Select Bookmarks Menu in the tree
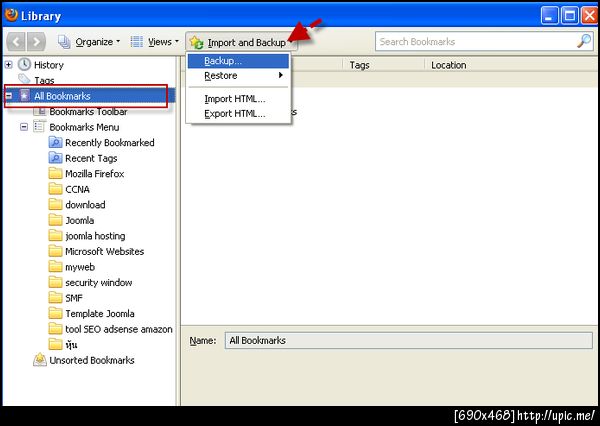This screenshot has height=426, width=600. tap(84, 127)
